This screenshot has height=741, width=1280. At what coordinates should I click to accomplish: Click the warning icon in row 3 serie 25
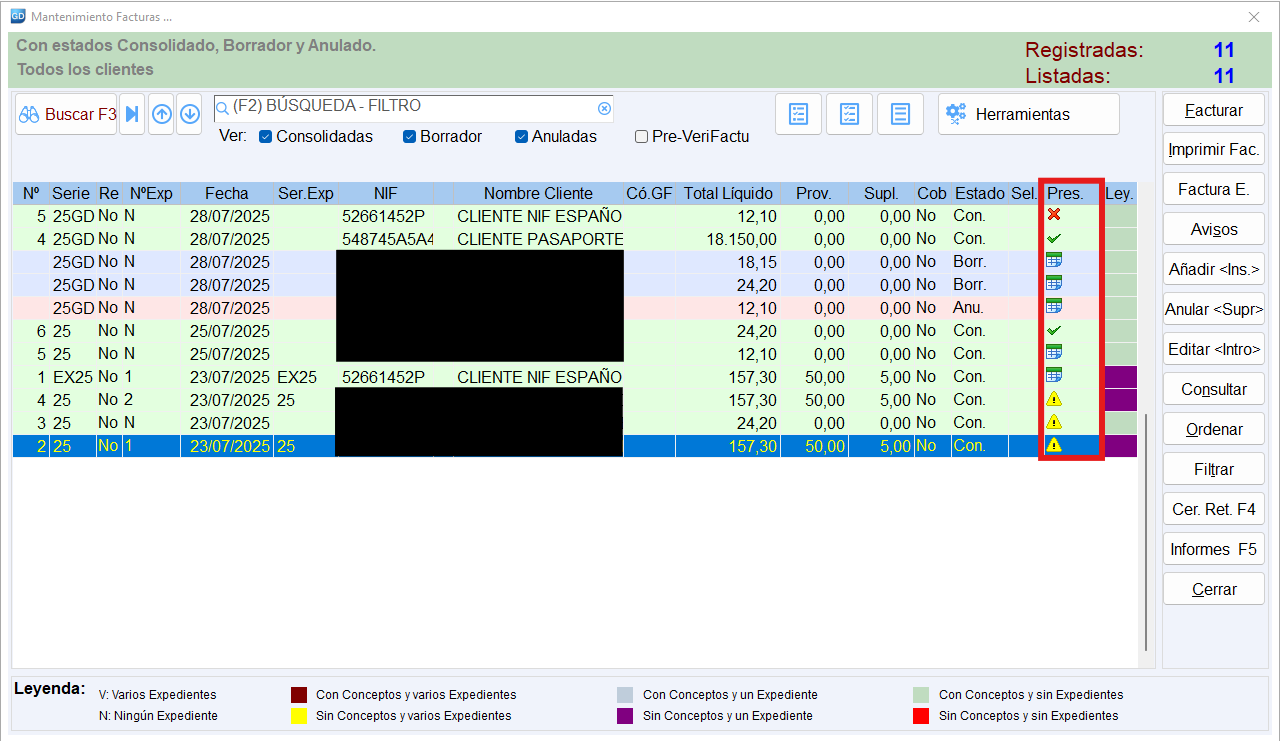[x=1053, y=422]
